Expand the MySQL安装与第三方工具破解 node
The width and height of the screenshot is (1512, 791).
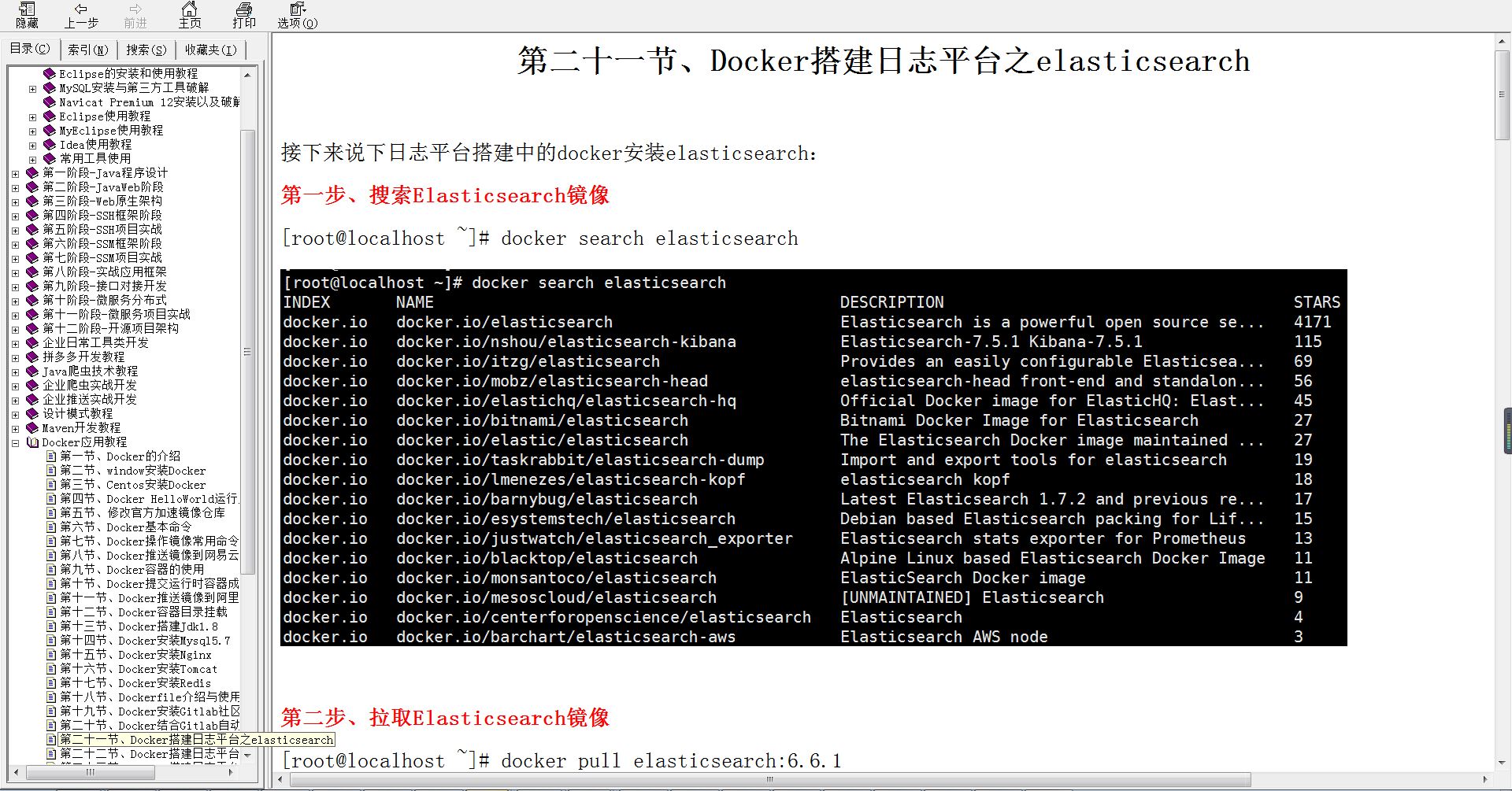click(x=33, y=88)
